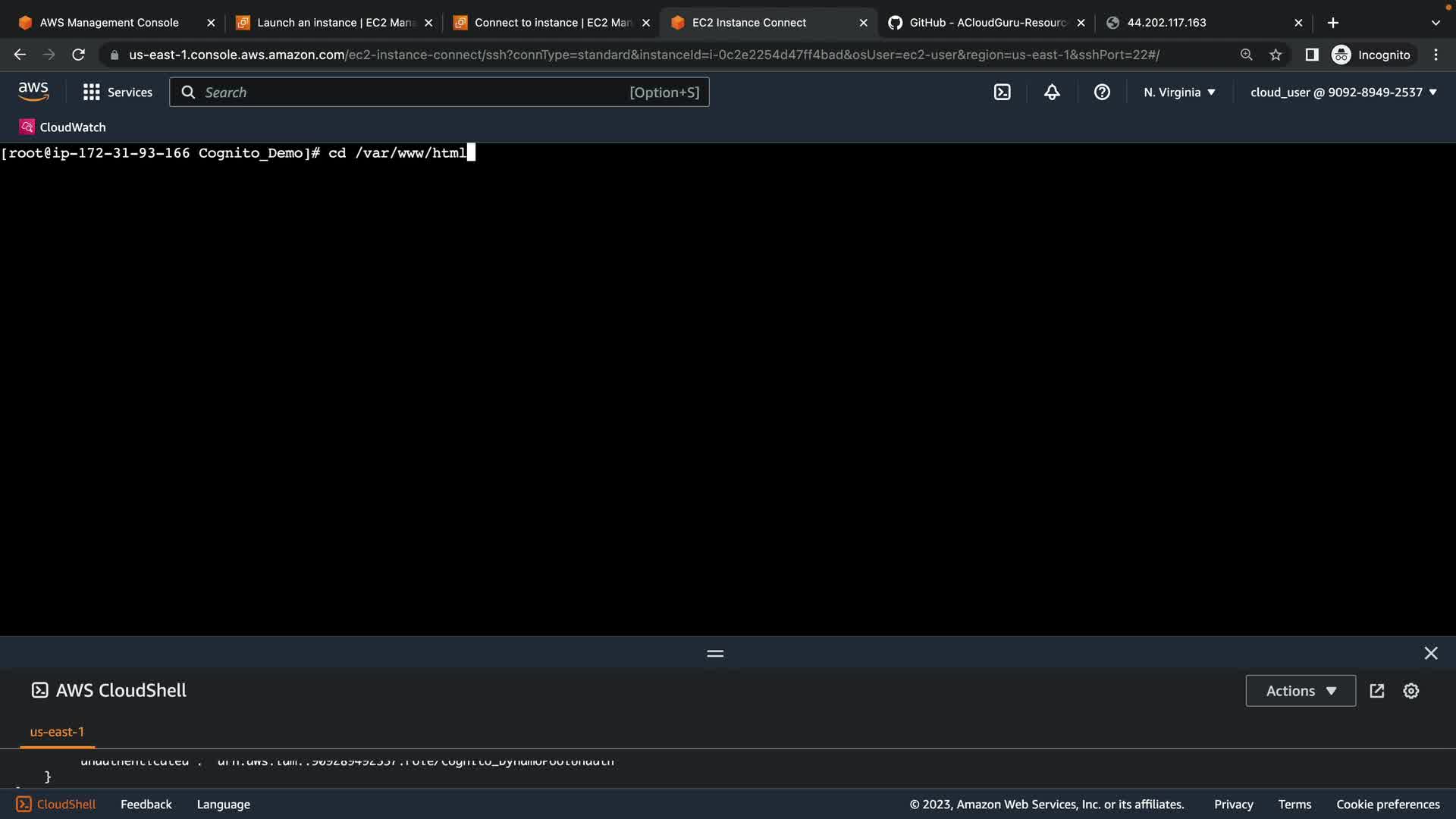
Task: Expand the cloud_user account menu
Action: click(1343, 92)
